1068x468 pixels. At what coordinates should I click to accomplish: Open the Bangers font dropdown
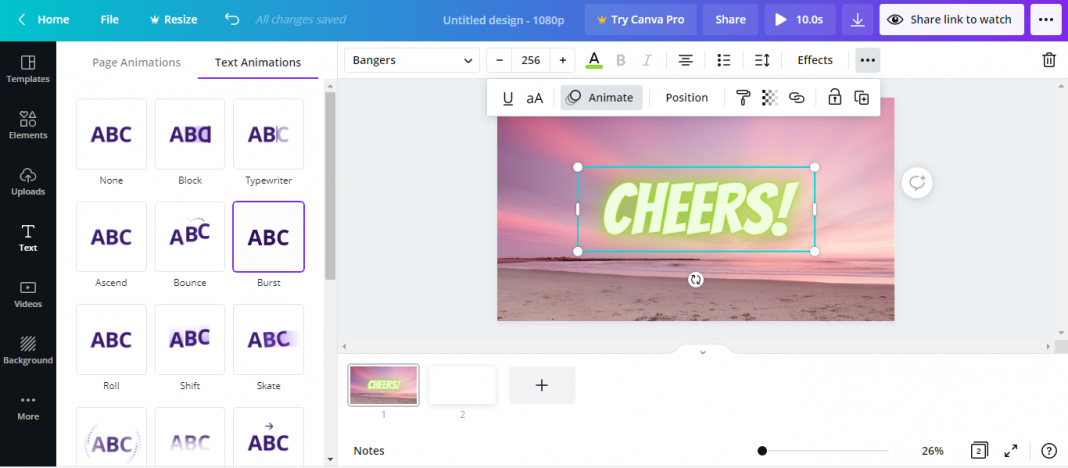[x=412, y=60]
